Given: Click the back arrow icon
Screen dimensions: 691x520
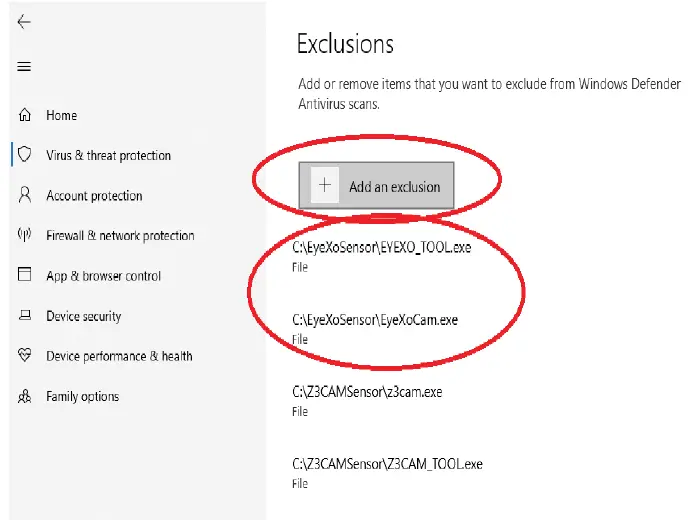Looking at the screenshot, I should (x=24, y=22).
